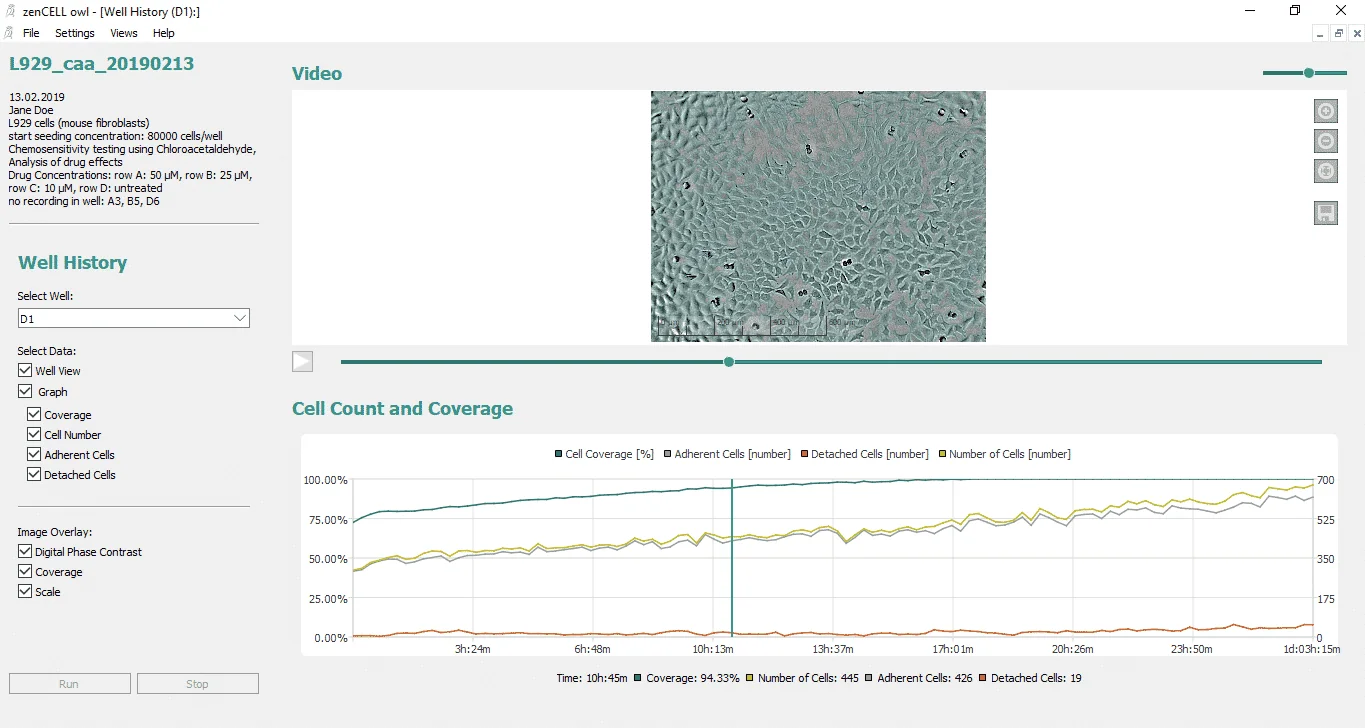Click the Run button
The height and width of the screenshot is (728, 1365).
pos(69,684)
